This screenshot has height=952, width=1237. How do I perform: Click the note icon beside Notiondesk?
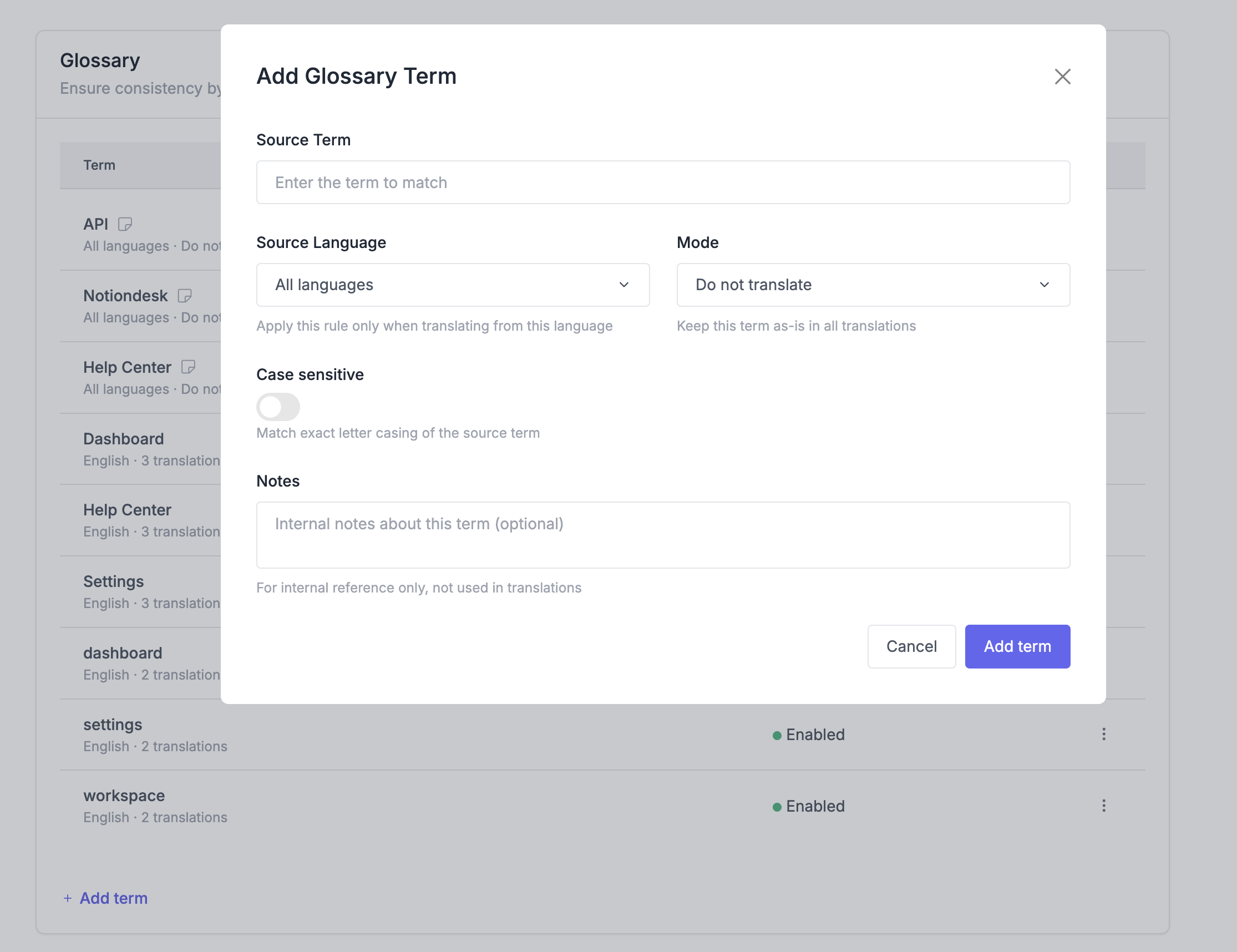(x=185, y=296)
